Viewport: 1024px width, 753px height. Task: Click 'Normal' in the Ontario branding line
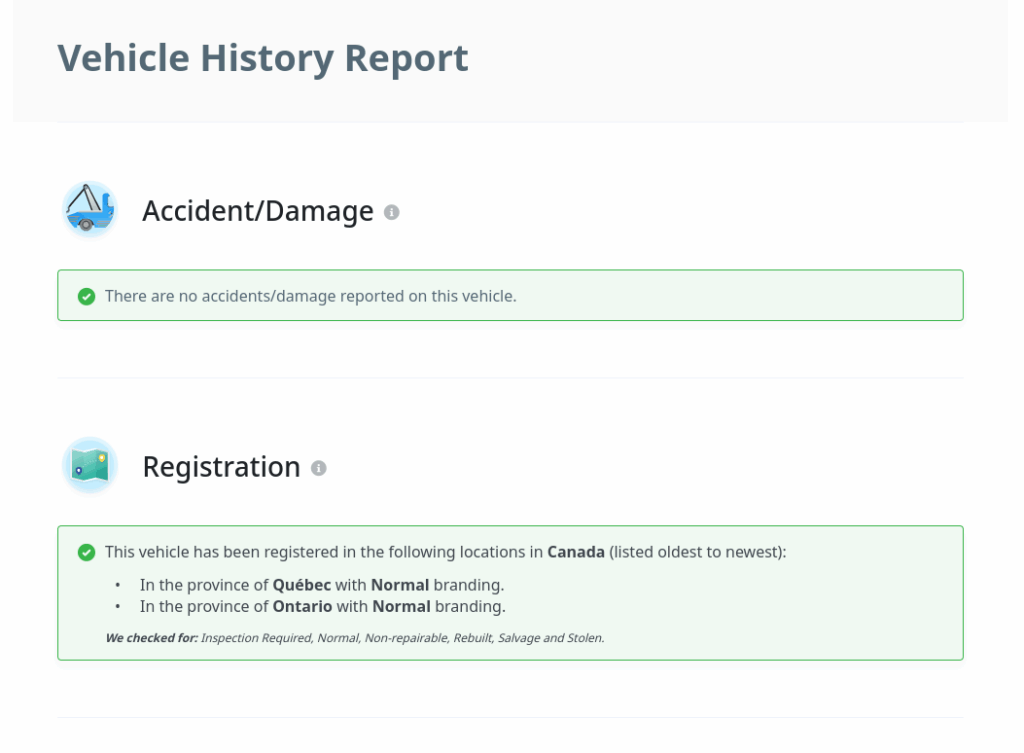[401, 606]
